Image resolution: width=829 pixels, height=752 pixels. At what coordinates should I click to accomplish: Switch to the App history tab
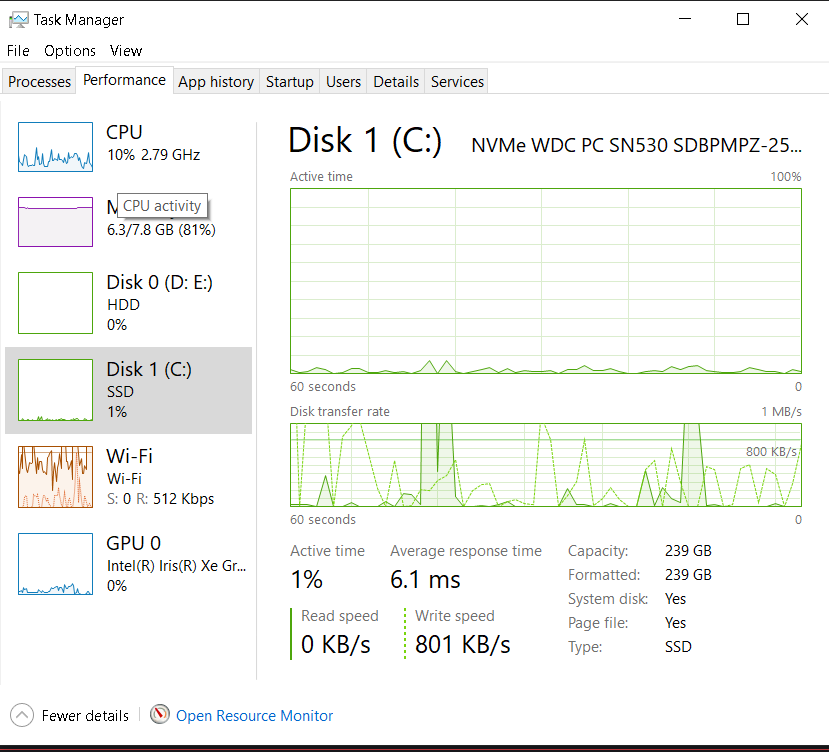pos(216,82)
